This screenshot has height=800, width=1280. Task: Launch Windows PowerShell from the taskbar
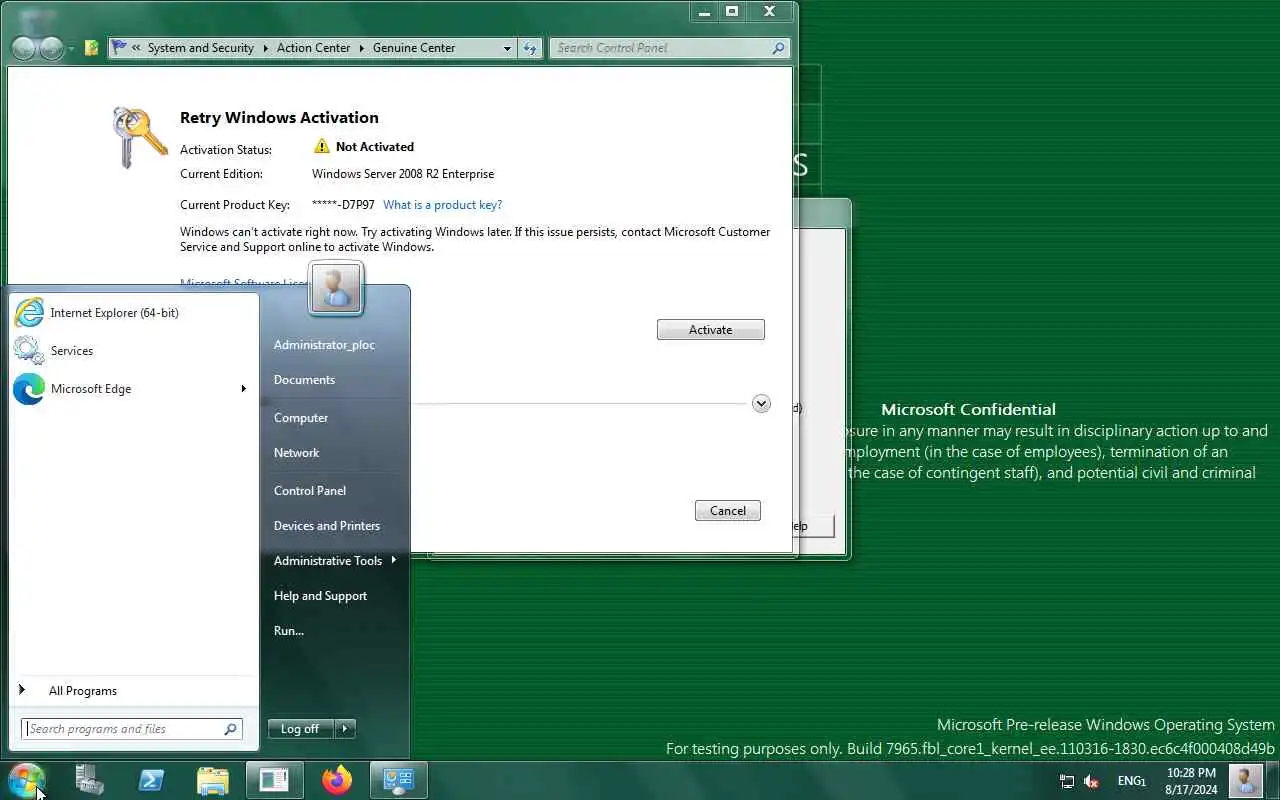151,779
